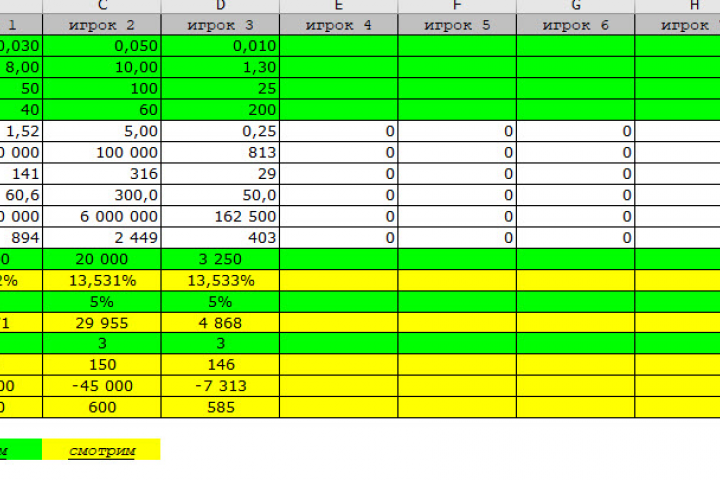
Task: Click the green cell with 200
Action: pos(220,110)
